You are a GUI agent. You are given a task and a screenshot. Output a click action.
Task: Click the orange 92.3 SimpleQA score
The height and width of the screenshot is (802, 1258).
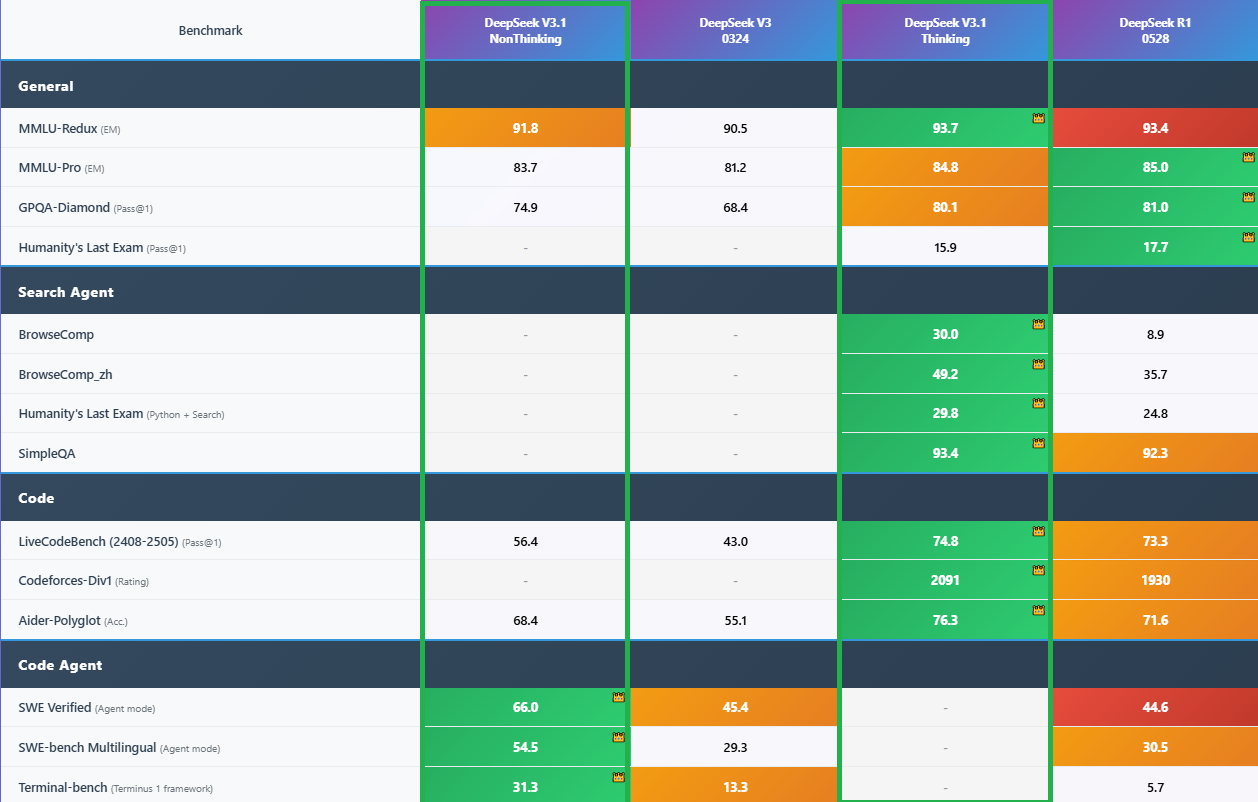point(1155,453)
